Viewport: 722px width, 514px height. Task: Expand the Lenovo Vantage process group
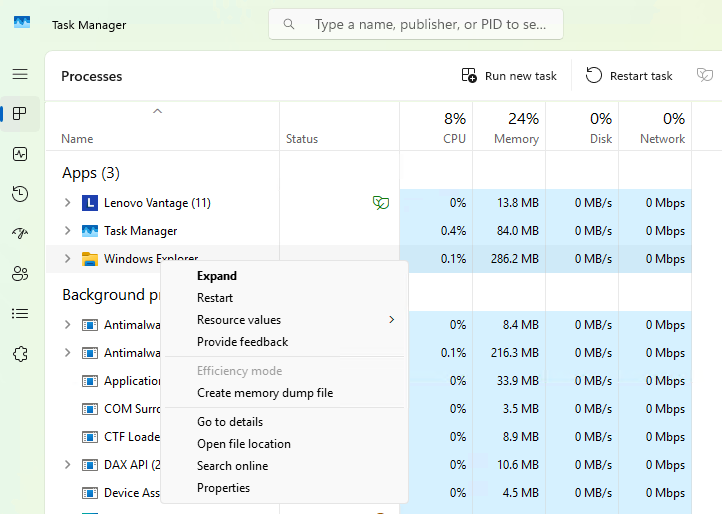point(68,203)
